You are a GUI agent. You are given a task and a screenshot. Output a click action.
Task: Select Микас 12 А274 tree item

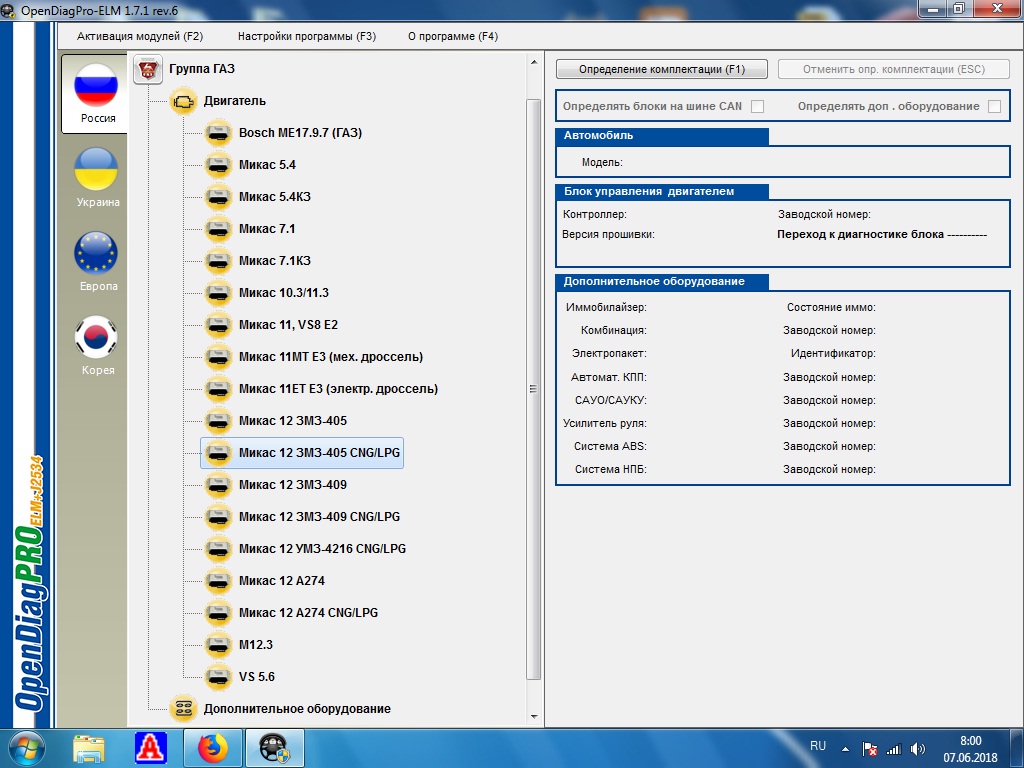[x=282, y=581]
